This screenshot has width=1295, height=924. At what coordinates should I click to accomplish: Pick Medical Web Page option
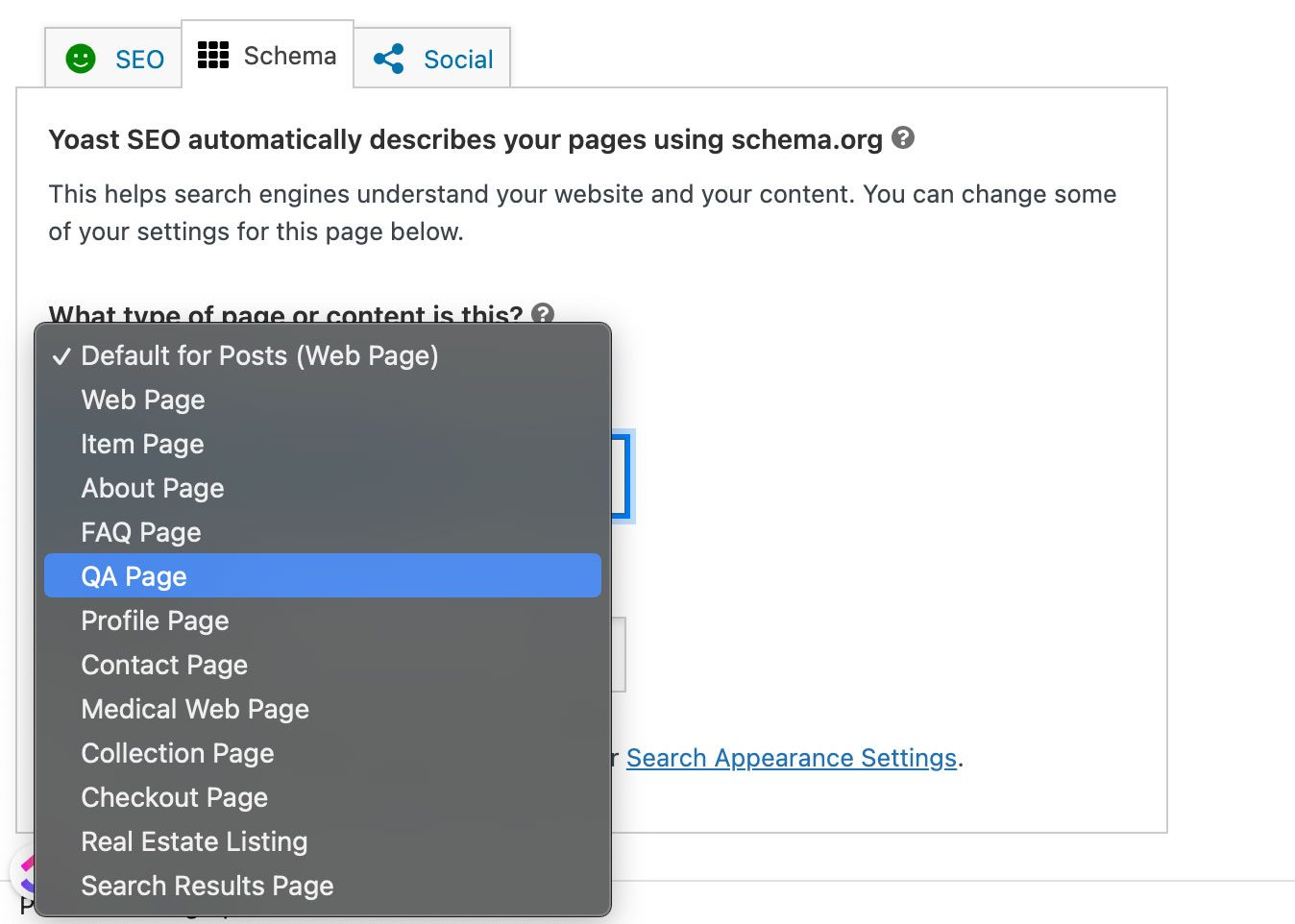(x=195, y=709)
